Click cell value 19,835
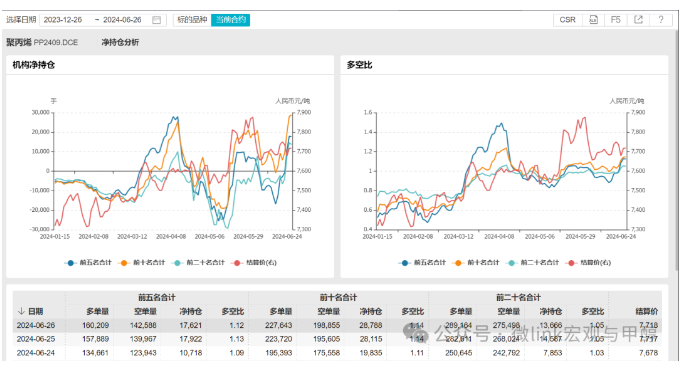This screenshot has height=365, width=683. pos(371,353)
